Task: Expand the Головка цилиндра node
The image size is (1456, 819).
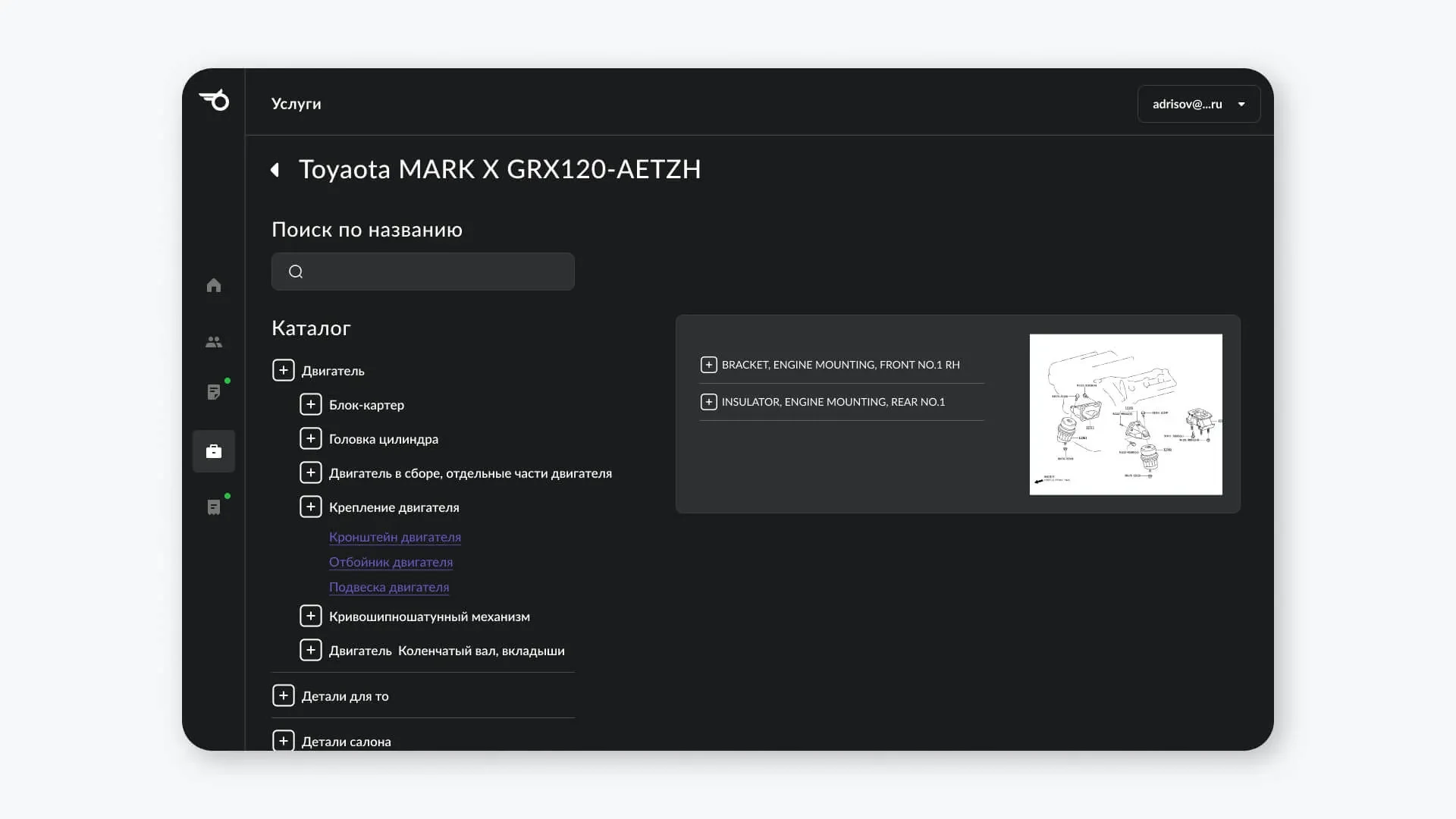Action: (x=310, y=438)
